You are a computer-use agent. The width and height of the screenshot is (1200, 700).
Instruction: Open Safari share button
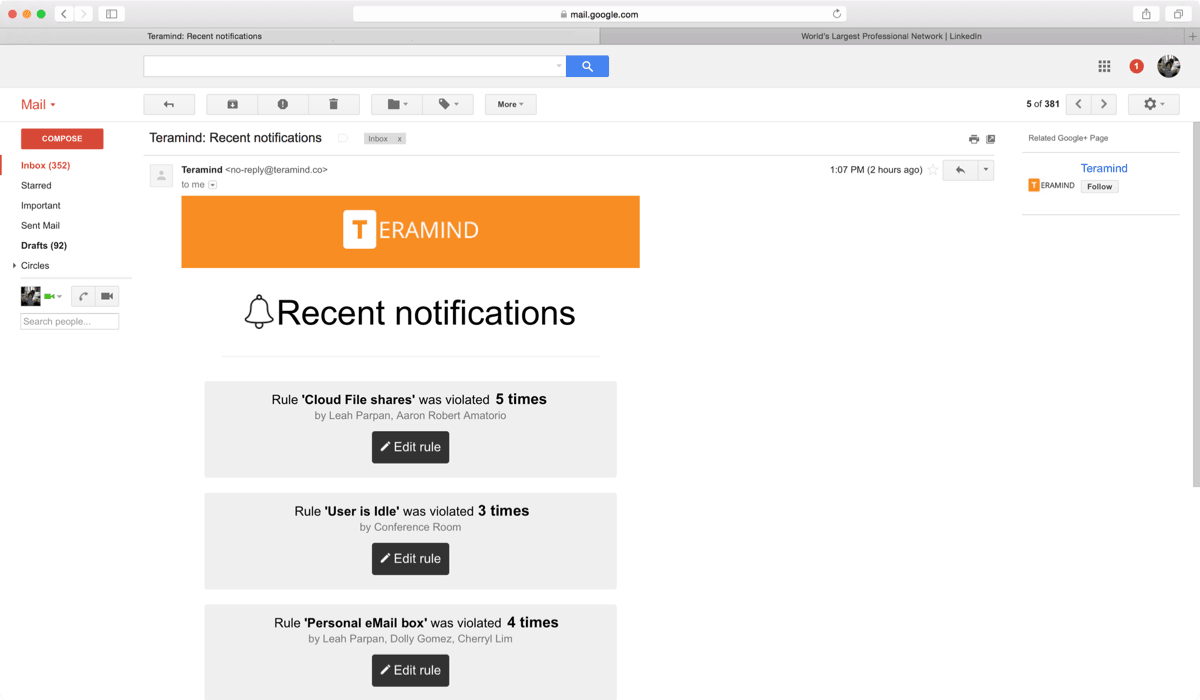[x=1146, y=14]
